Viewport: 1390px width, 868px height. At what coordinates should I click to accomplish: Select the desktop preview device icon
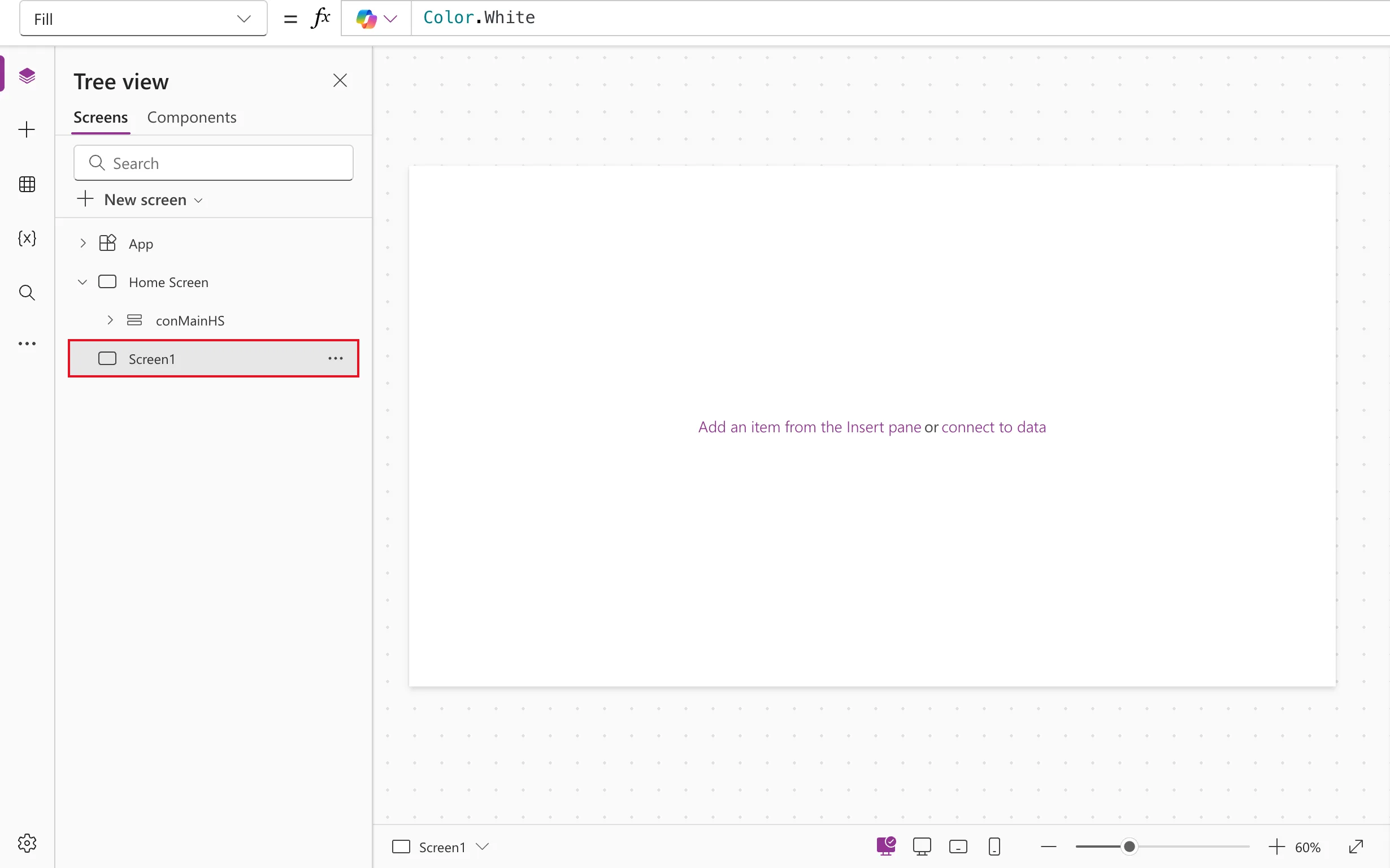(922, 847)
